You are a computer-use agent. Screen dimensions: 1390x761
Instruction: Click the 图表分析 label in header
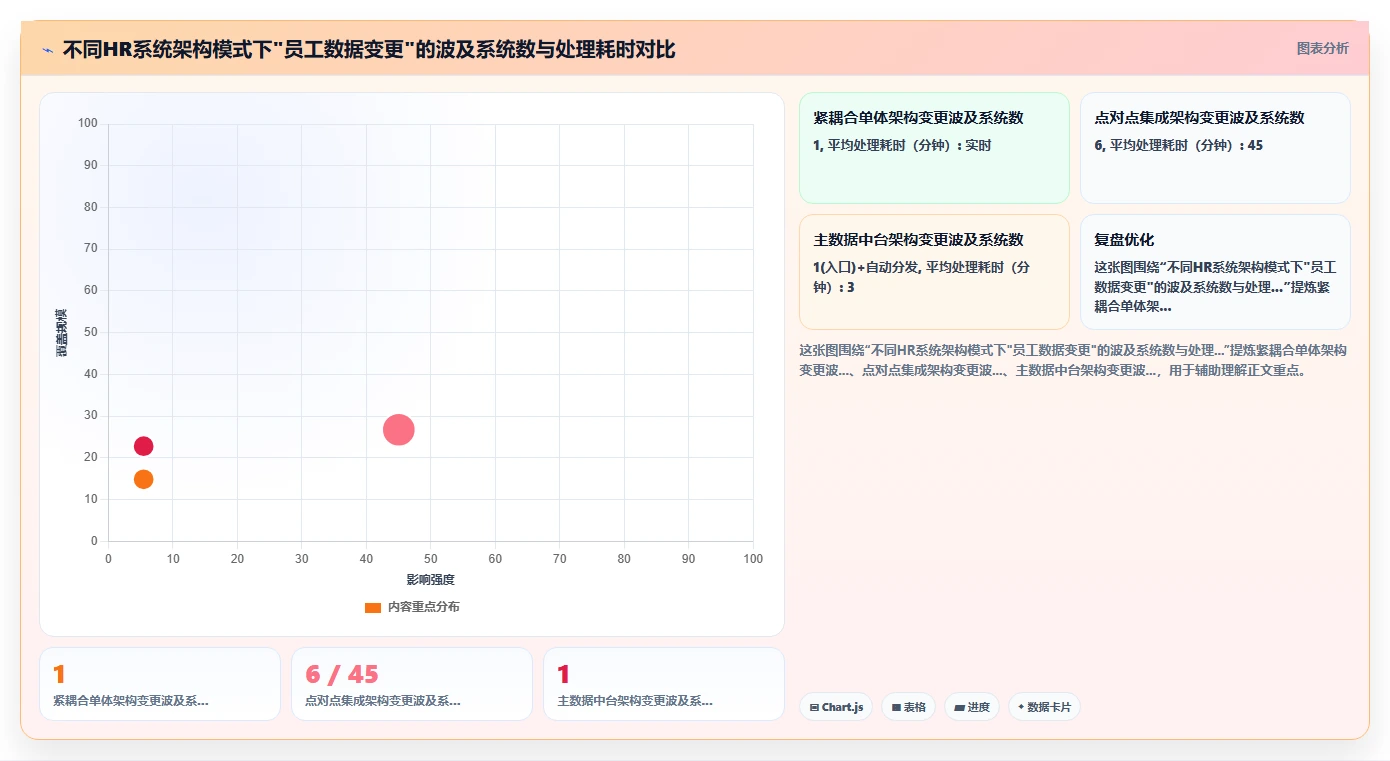click(1322, 48)
